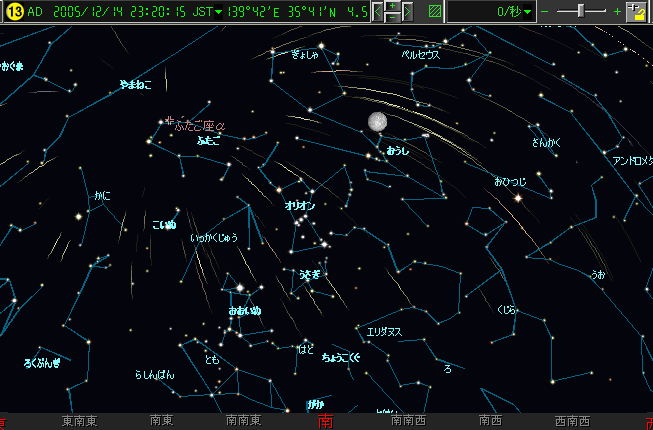
Task: Click the hatched green square icon
Action: tap(434, 12)
